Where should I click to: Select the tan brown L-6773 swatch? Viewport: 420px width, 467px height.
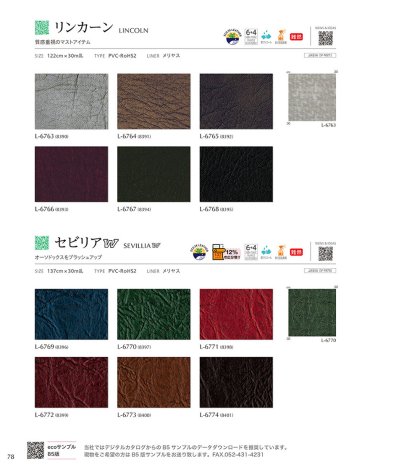point(154,382)
